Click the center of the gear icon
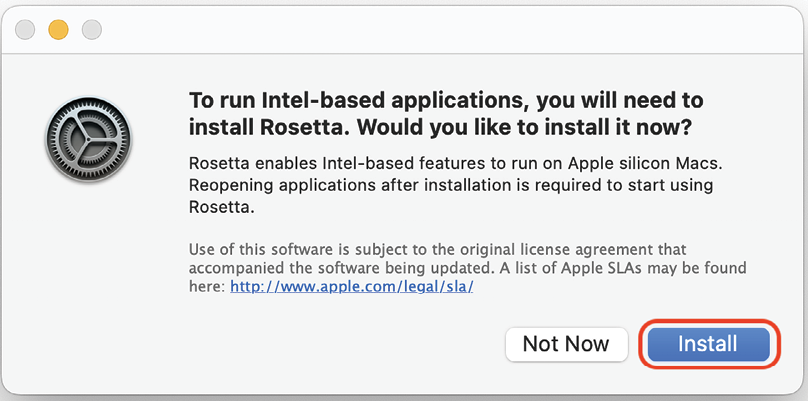 click(x=88, y=139)
